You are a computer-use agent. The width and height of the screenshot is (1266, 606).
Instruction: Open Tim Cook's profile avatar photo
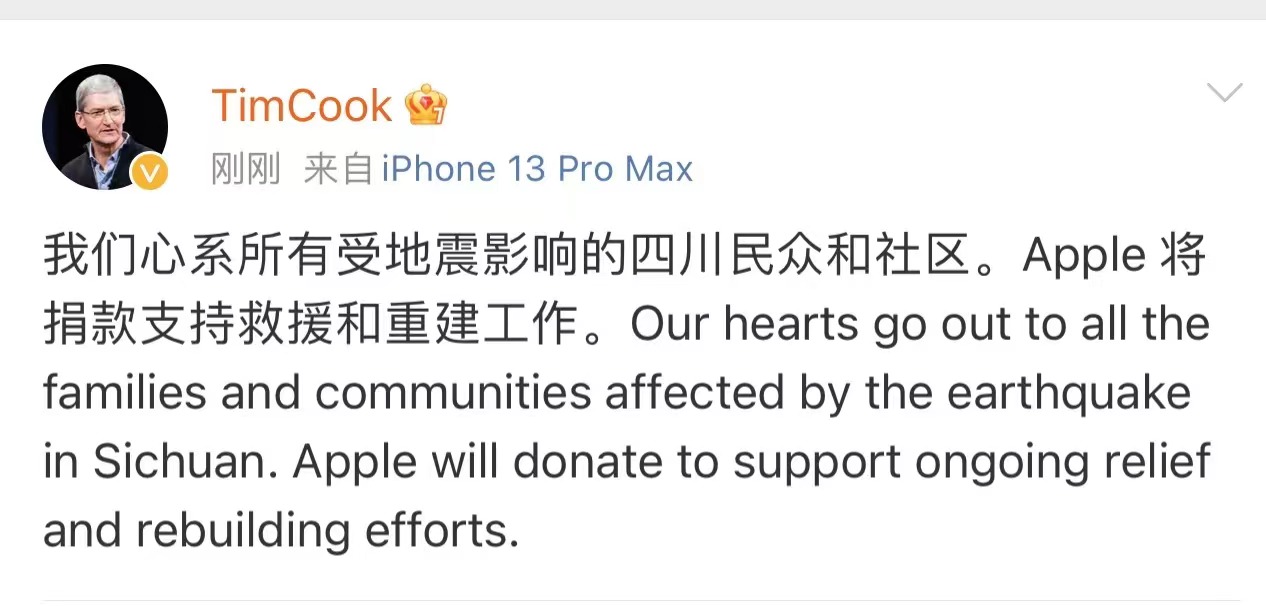pyautogui.click(x=104, y=126)
